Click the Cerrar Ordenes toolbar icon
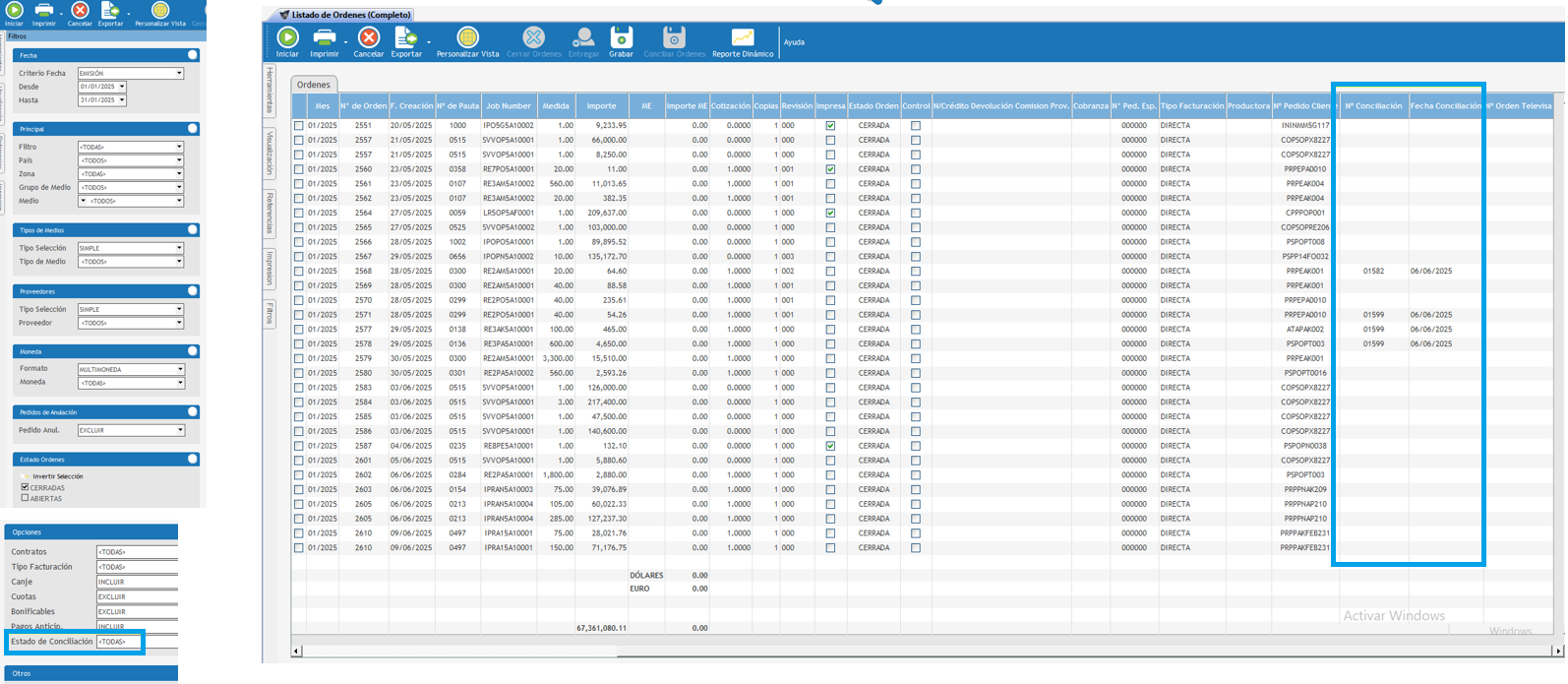Viewport: 1568px width, 684px height. (533, 41)
